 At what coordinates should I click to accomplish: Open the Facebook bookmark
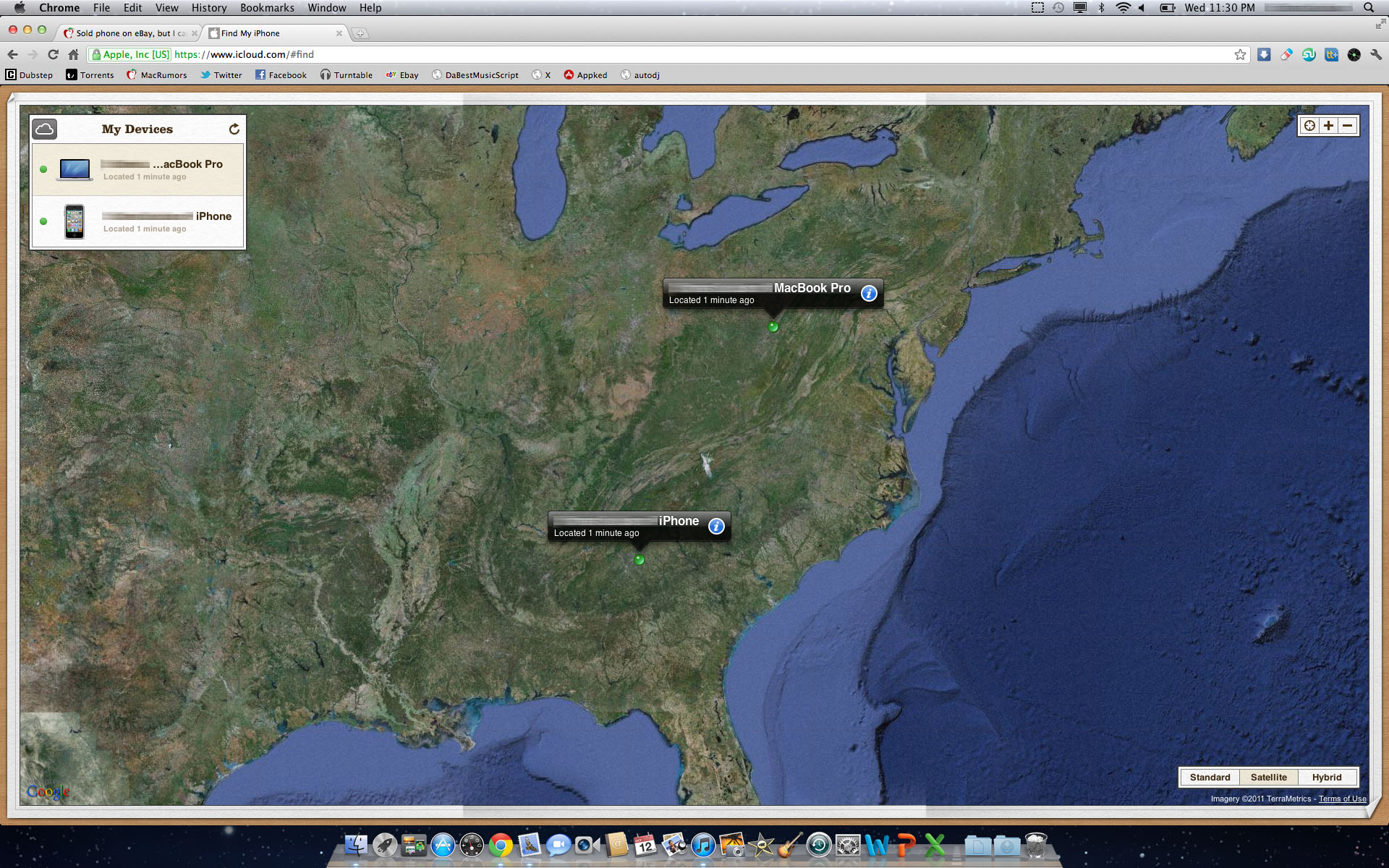pyautogui.click(x=281, y=75)
